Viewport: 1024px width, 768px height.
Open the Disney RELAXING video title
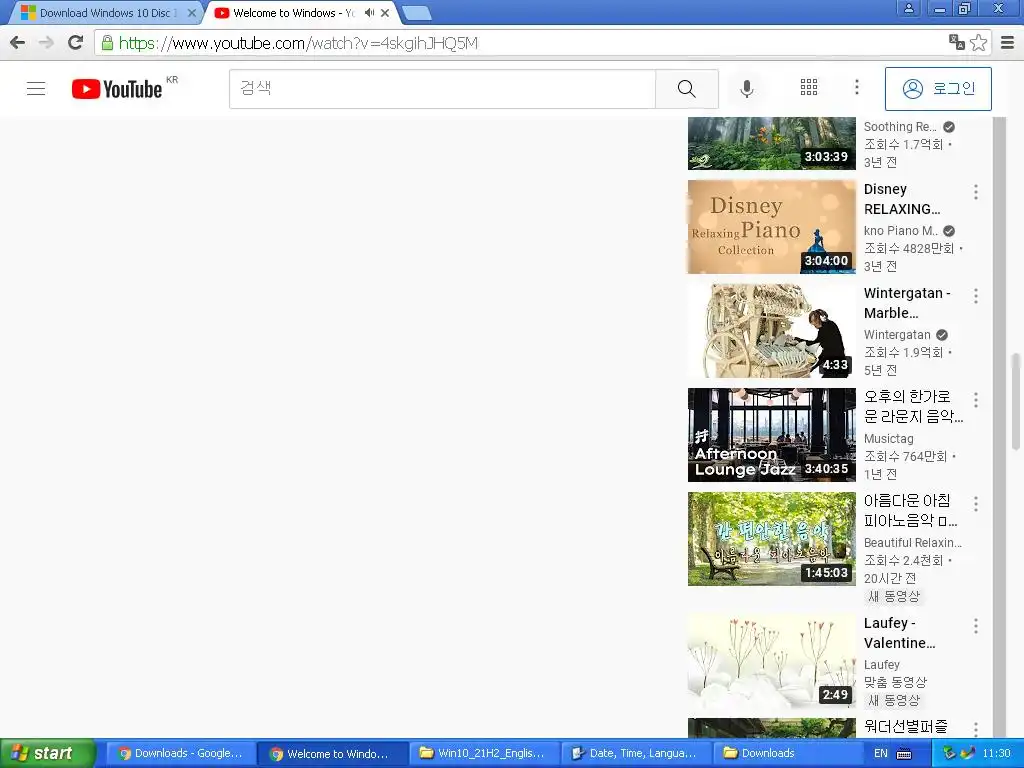902,199
